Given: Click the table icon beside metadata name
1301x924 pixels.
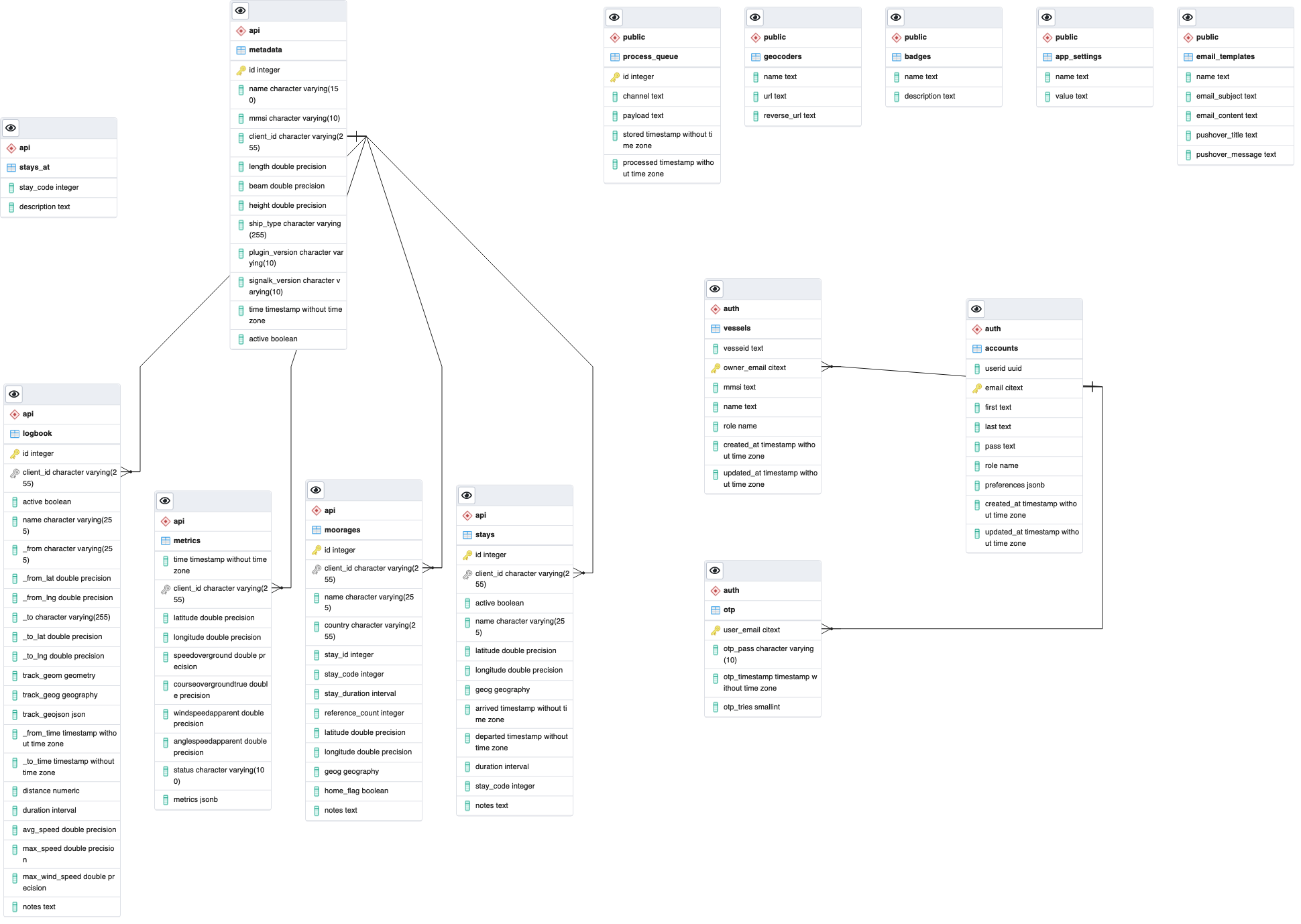Looking at the screenshot, I should click(x=241, y=50).
